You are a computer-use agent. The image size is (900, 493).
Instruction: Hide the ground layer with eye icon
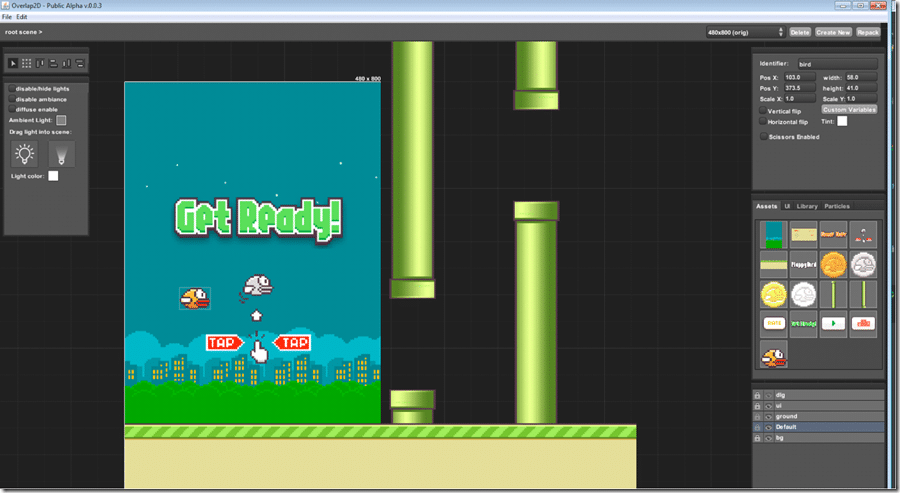click(x=769, y=417)
